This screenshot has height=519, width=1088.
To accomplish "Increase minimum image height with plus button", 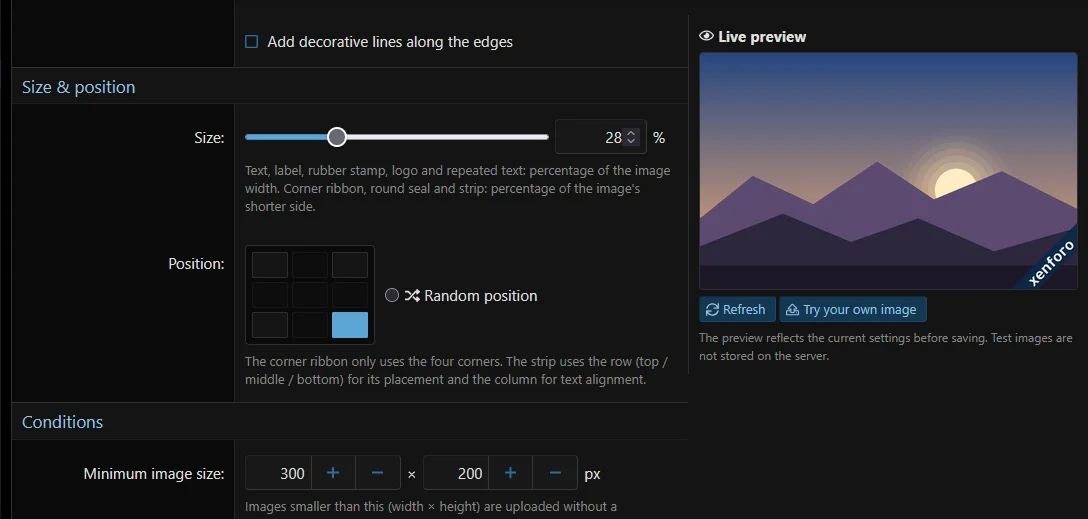I will point(511,473).
